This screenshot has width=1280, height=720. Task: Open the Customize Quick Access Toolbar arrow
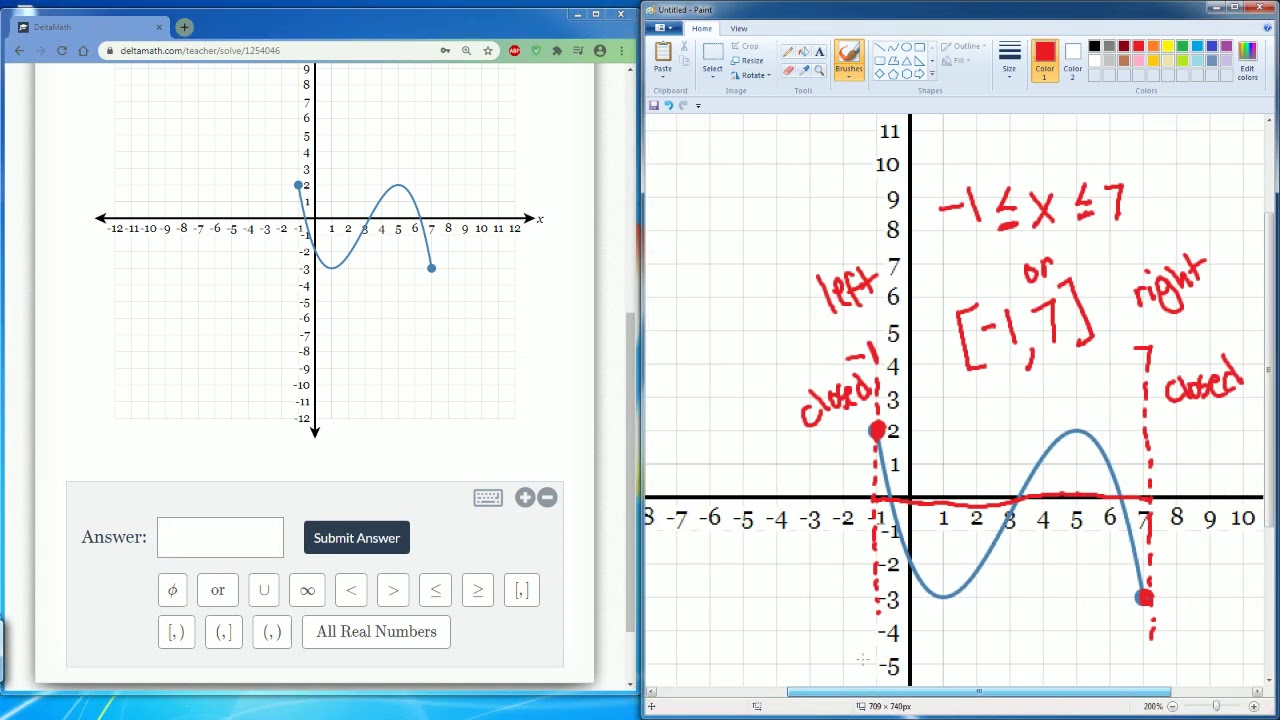click(x=698, y=106)
